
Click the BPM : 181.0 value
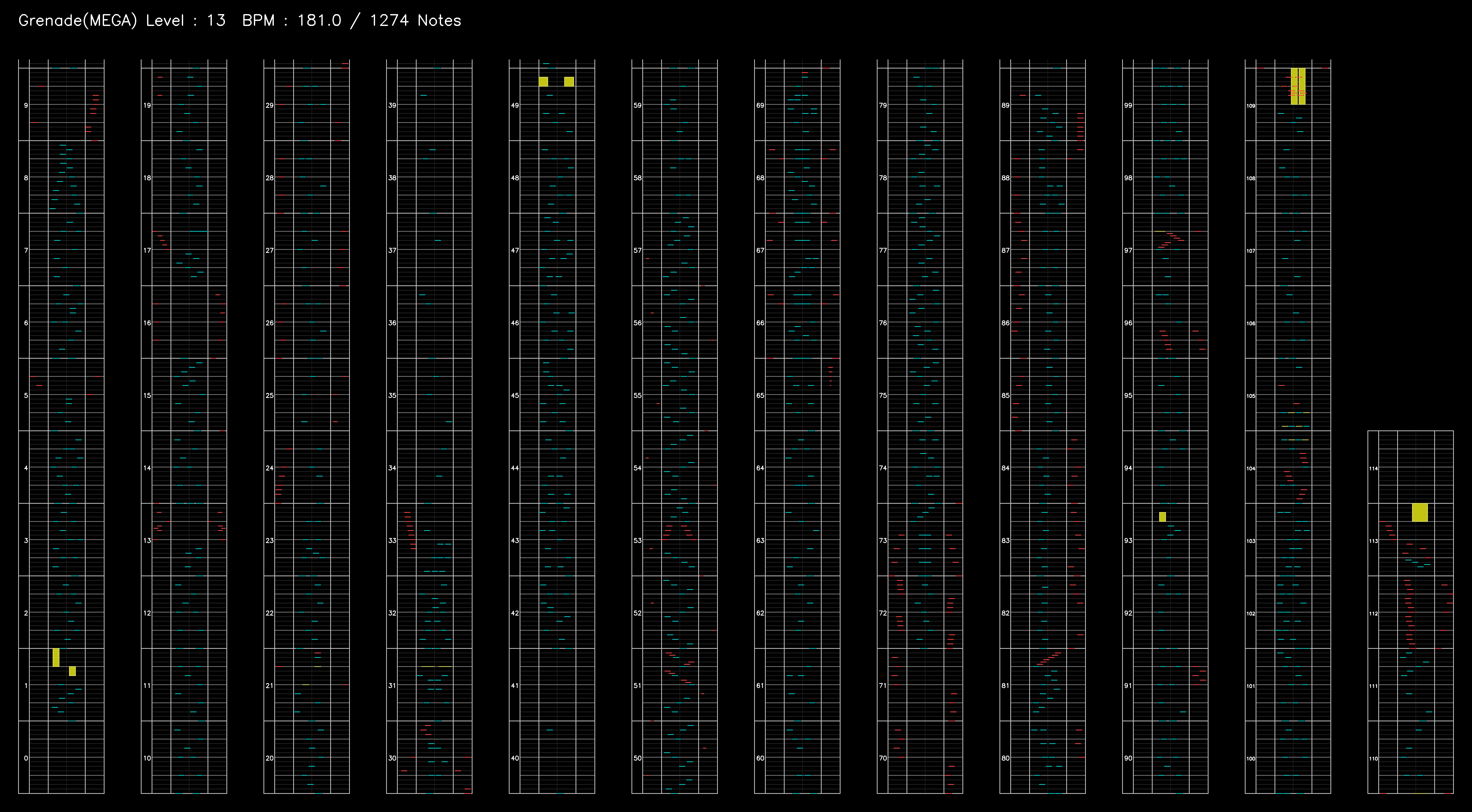pyautogui.click(x=291, y=21)
